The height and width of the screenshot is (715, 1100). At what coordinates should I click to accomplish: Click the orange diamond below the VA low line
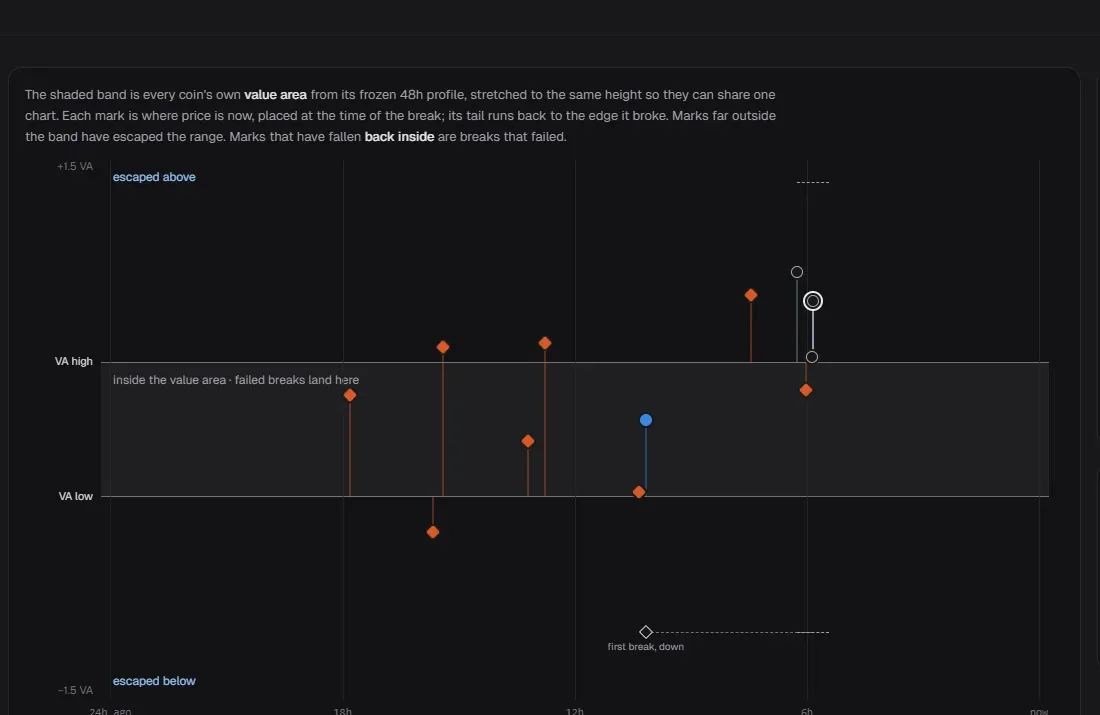click(x=433, y=533)
